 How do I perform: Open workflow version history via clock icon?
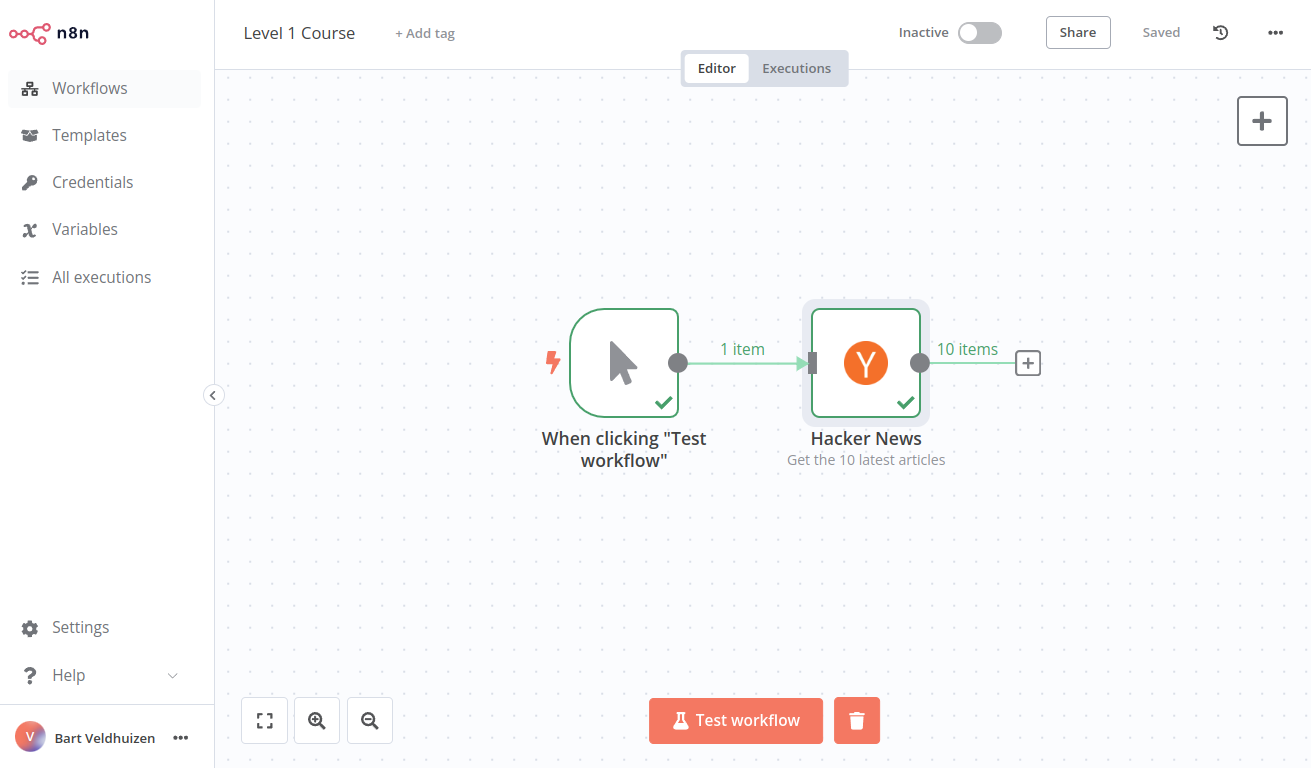coord(1220,32)
